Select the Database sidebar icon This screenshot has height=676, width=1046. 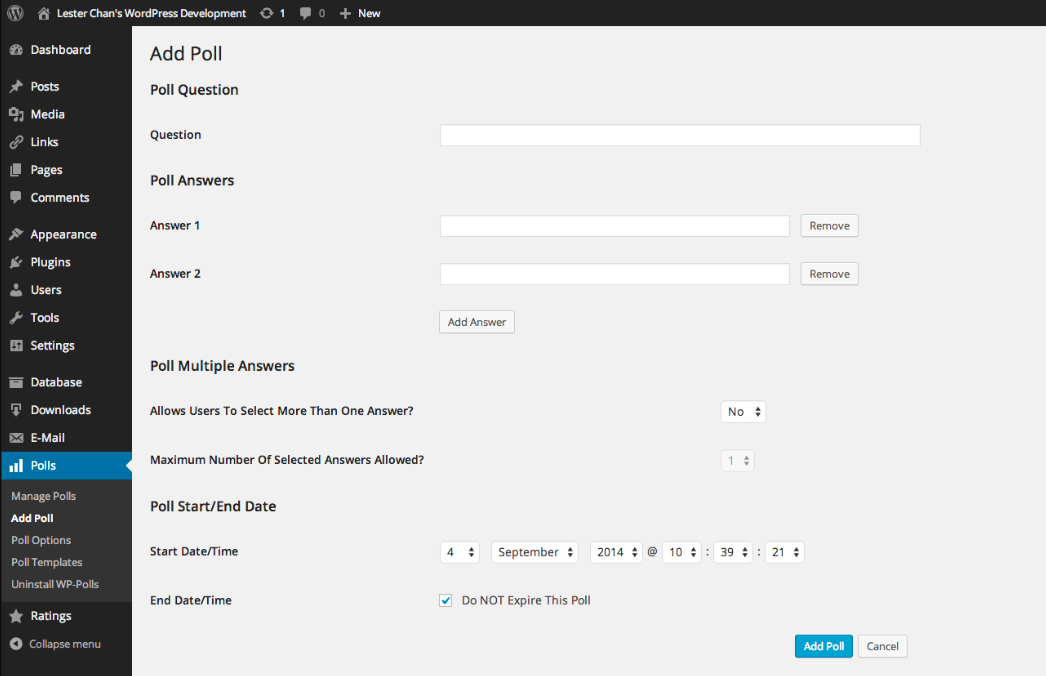point(15,381)
